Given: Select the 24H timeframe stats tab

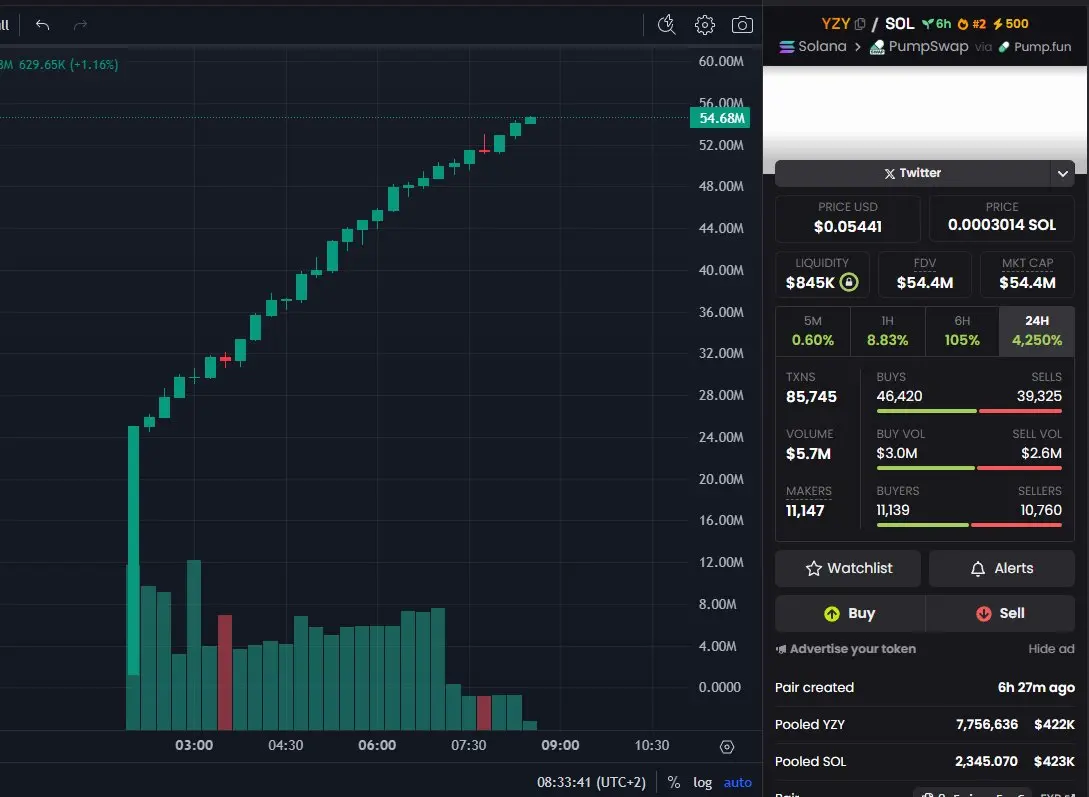Looking at the screenshot, I should point(1037,331).
